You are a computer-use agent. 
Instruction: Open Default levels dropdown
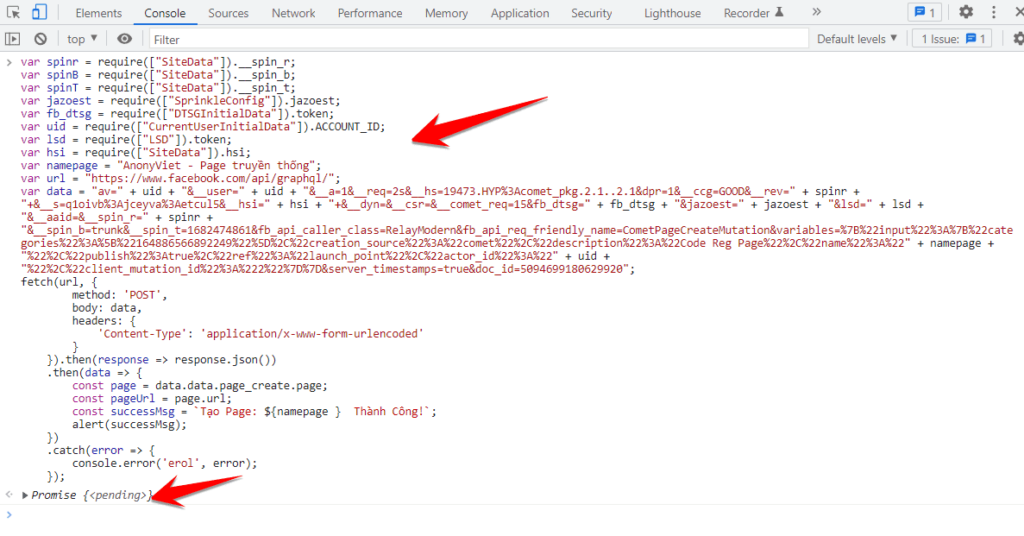click(857, 39)
